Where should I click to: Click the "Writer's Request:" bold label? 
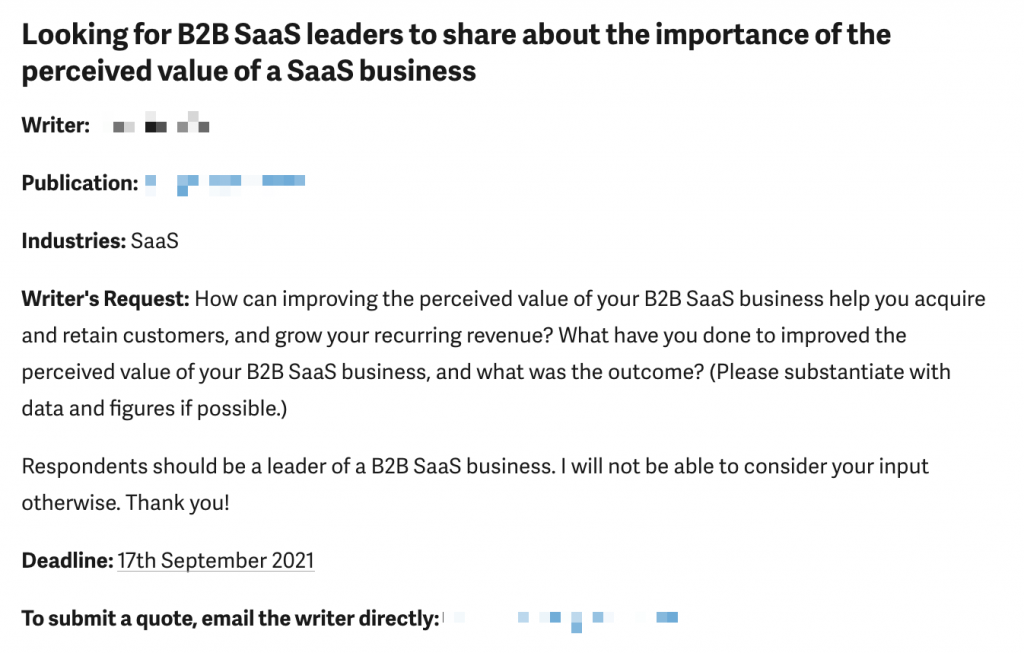105,298
